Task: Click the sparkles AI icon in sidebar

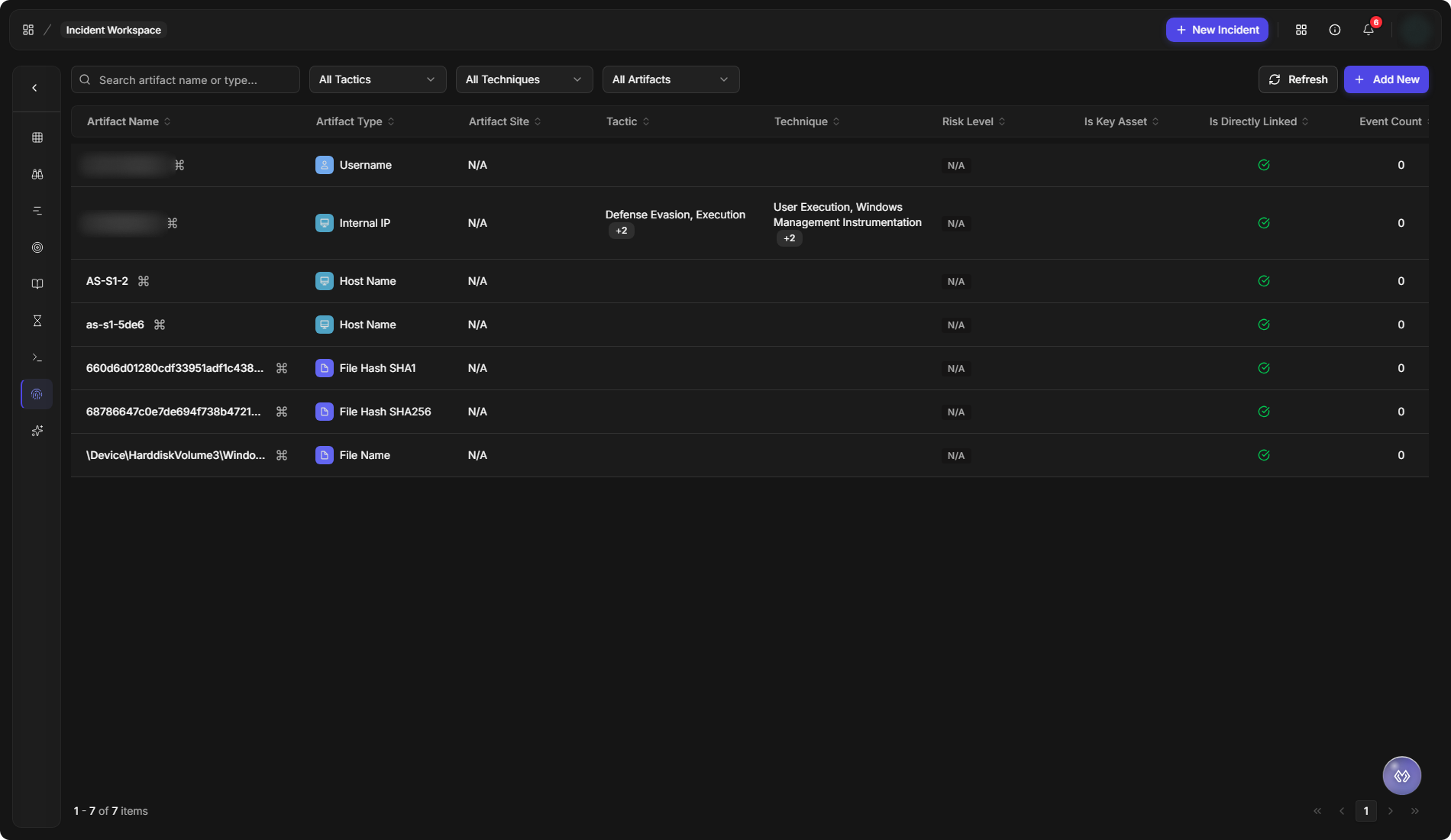Action: [37, 431]
